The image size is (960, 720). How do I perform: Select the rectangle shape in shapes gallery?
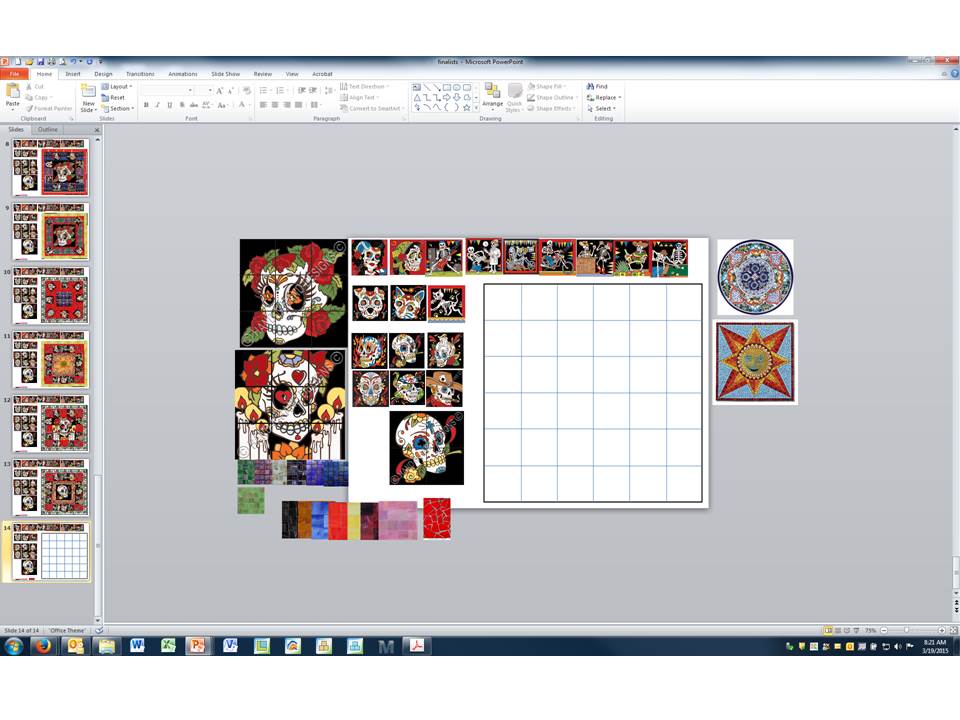[447, 88]
